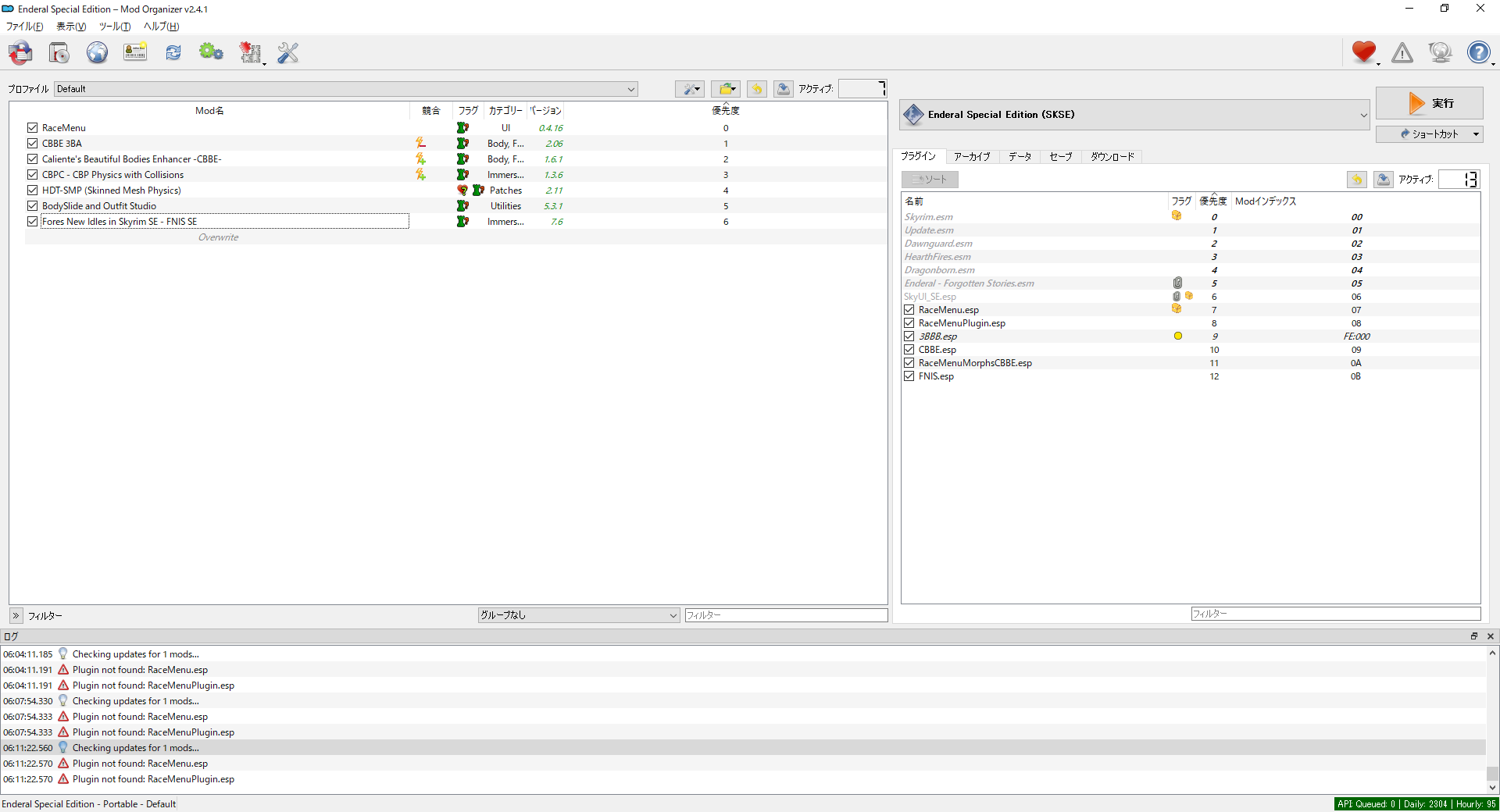Viewport: 1500px width, 812px height.
Task: Disable the Caliente's Beautiful Bodies Enhancer mod
Action: point(32,158)
